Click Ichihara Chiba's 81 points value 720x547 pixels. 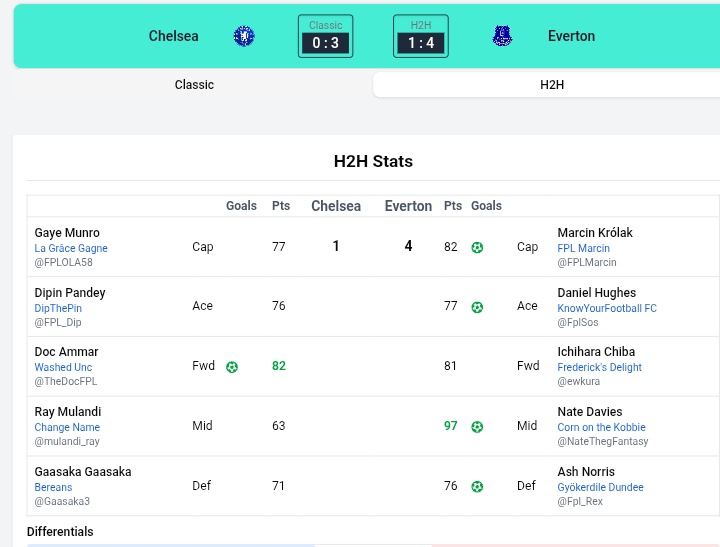[450, 366]
